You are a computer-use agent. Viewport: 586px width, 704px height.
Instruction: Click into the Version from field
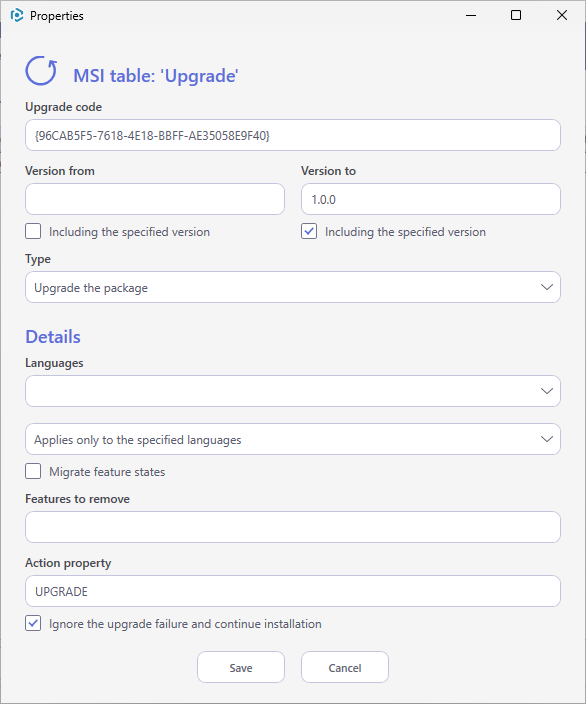coord(155,199)
